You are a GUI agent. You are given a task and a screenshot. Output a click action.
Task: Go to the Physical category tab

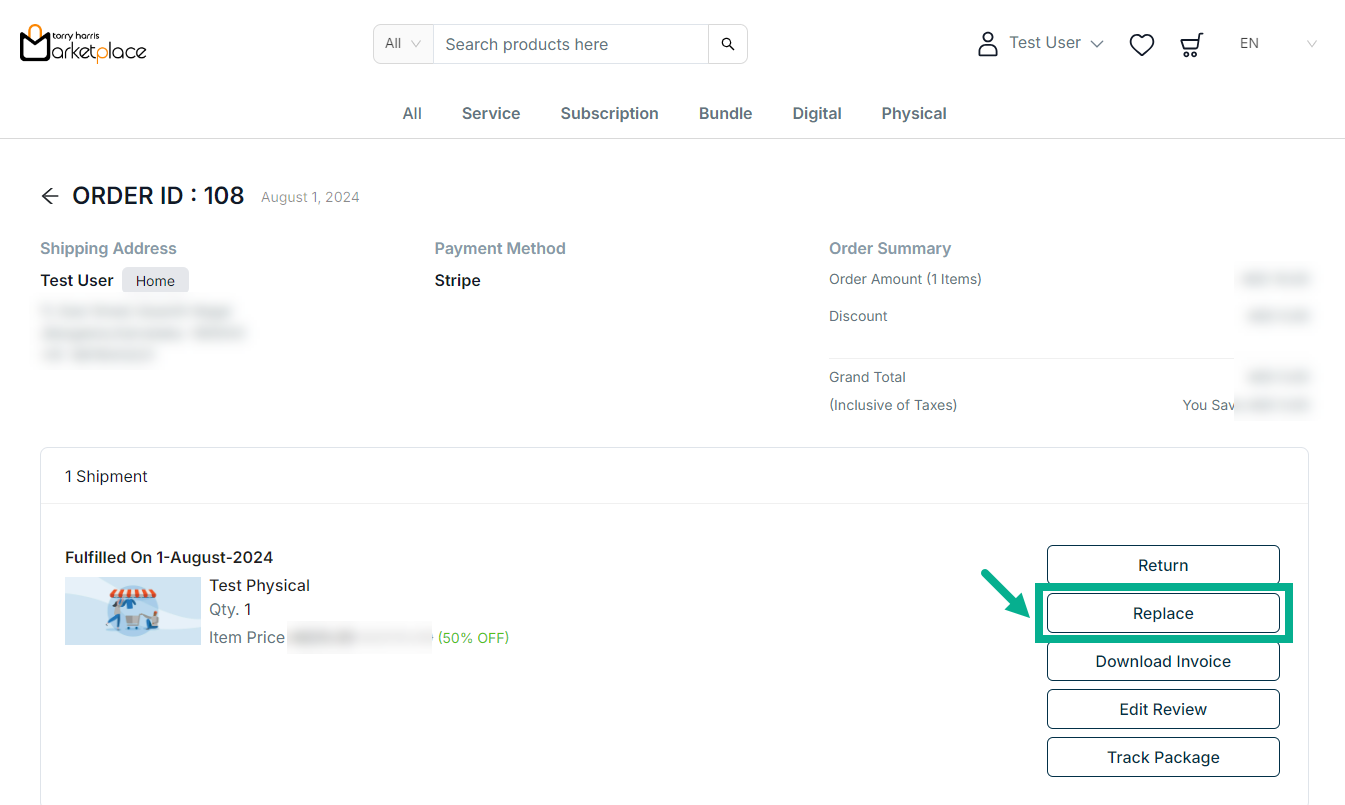tap(913, 113)
